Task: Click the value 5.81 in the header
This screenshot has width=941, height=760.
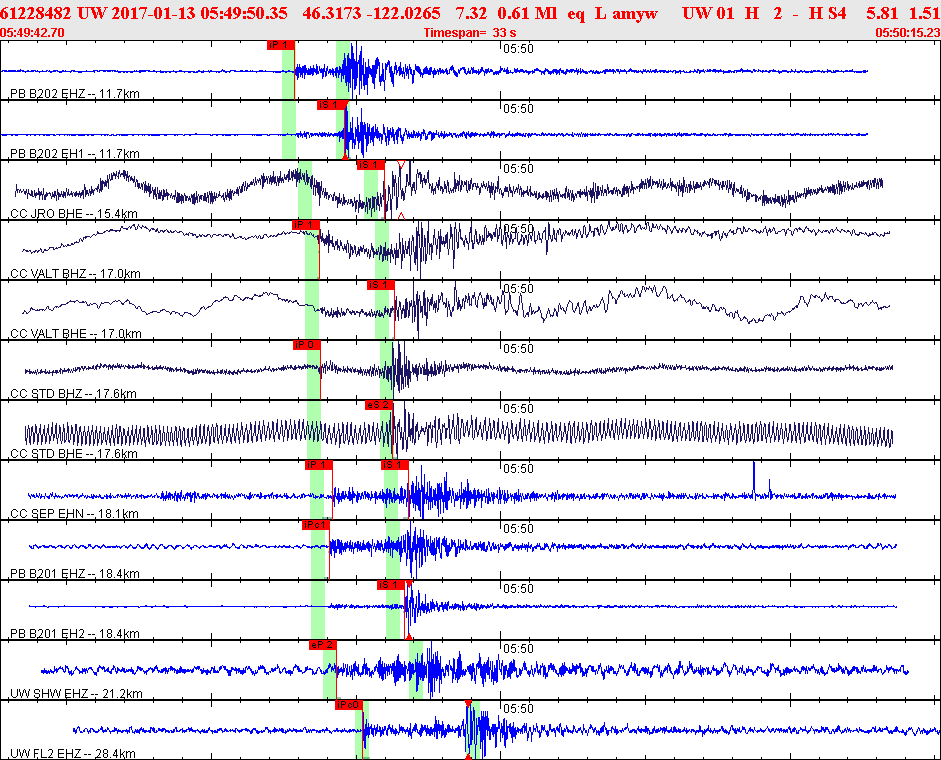Action: click(882, 13)
